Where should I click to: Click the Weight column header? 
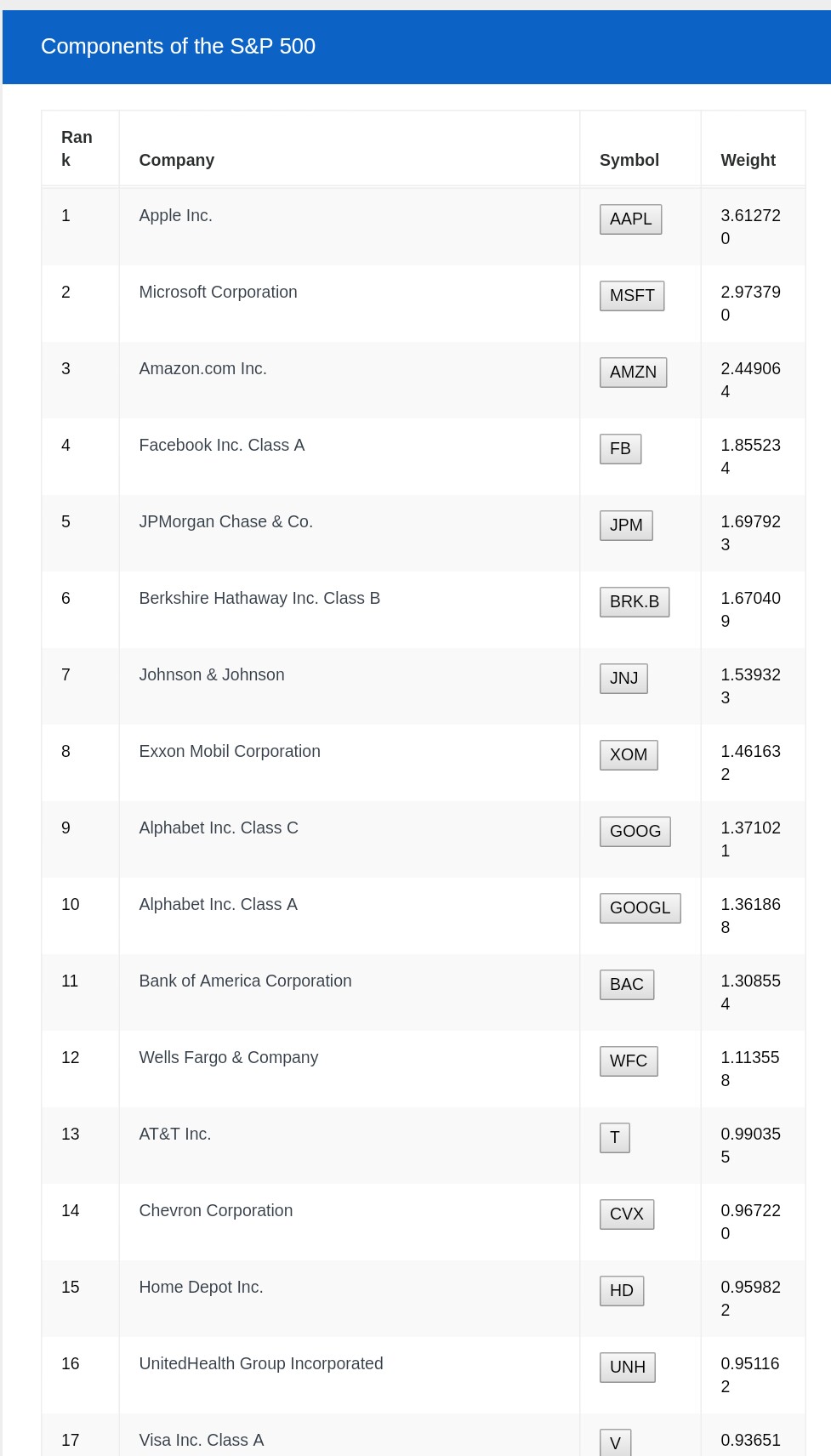(x=748, y=160)
